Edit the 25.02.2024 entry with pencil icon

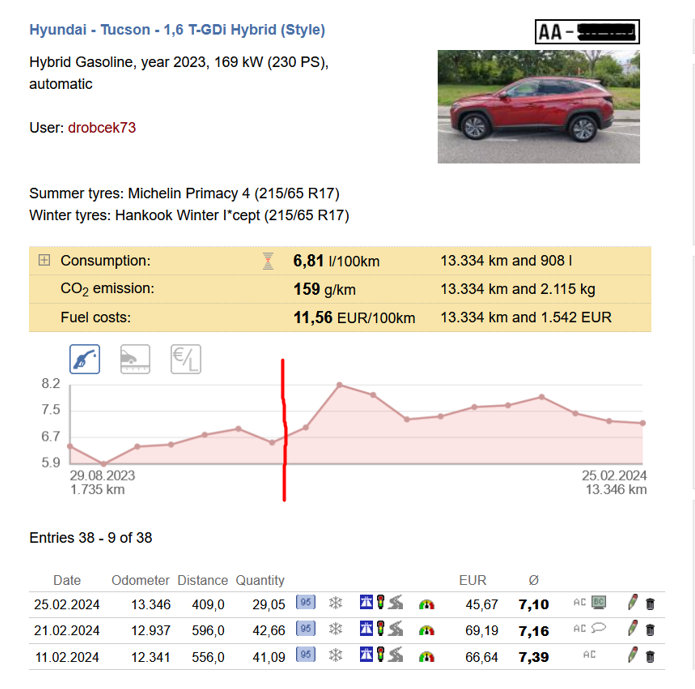(x=633, y=603)
